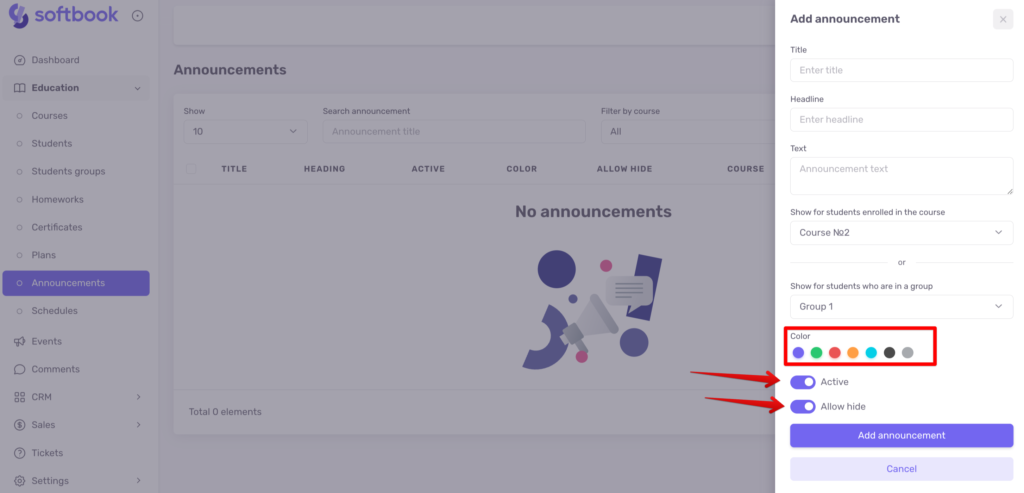Image resolution: width=1024 pixels, height=493 pixels.
Task: Click the Tickets question mark icon
Action: point(20,453)
